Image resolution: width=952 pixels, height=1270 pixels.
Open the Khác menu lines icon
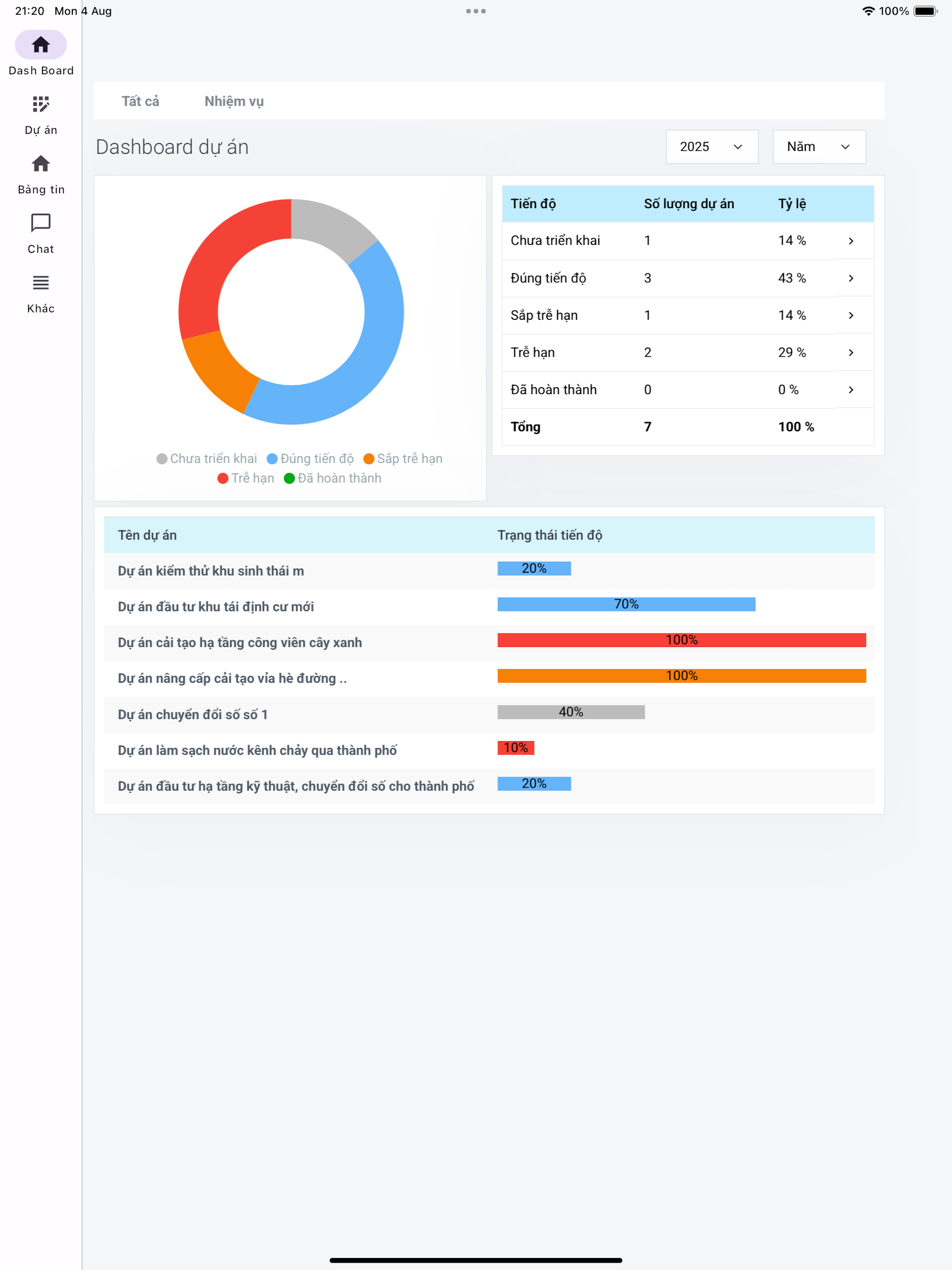41,282
